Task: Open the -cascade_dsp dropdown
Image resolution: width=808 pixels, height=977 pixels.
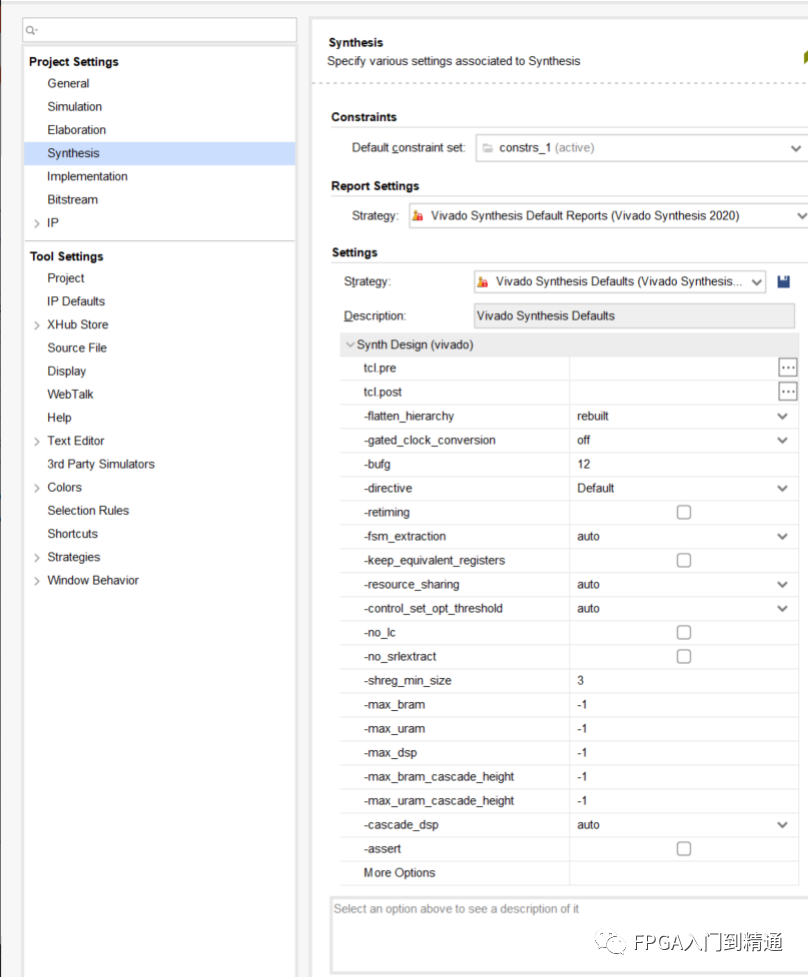Action: pos(782,824)
